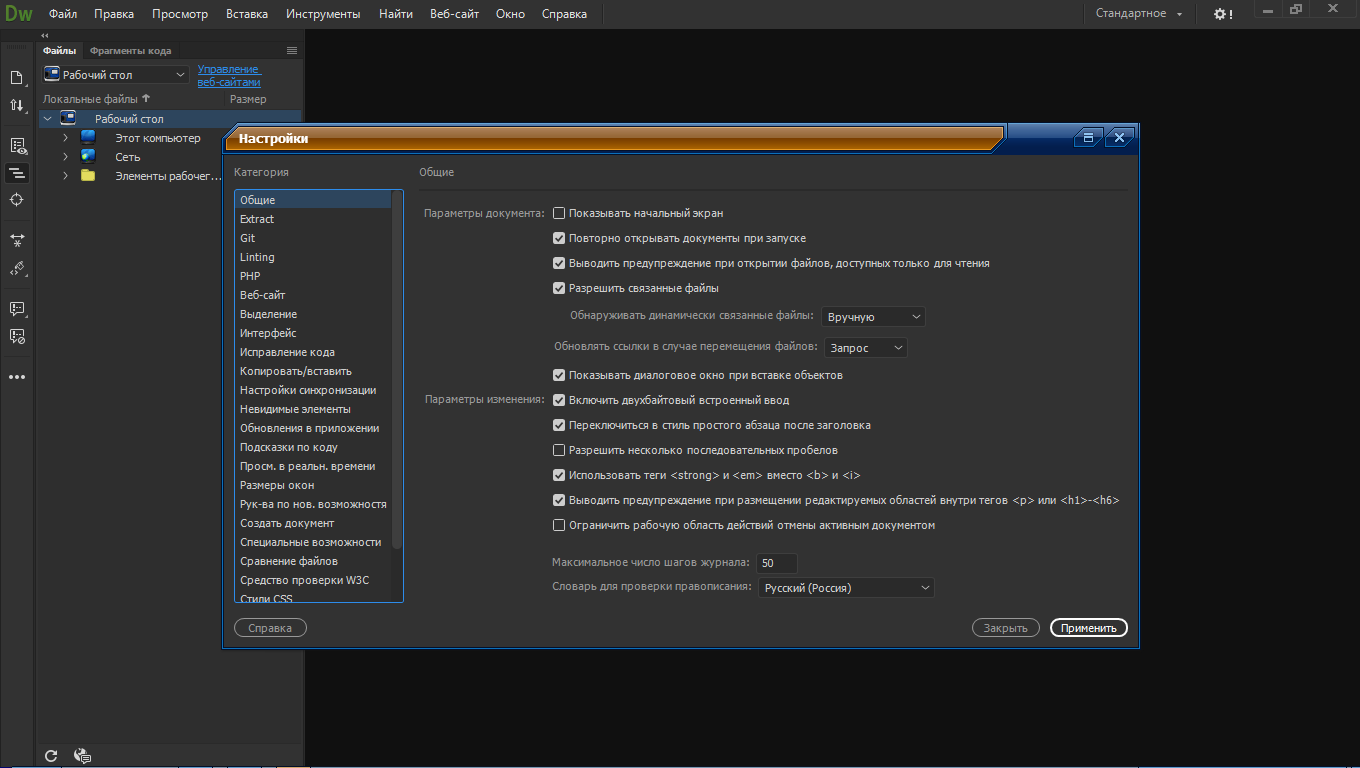Open the Запрос update links dropdown
Viewport: 1360px width, 768px height.
(865, 348)
